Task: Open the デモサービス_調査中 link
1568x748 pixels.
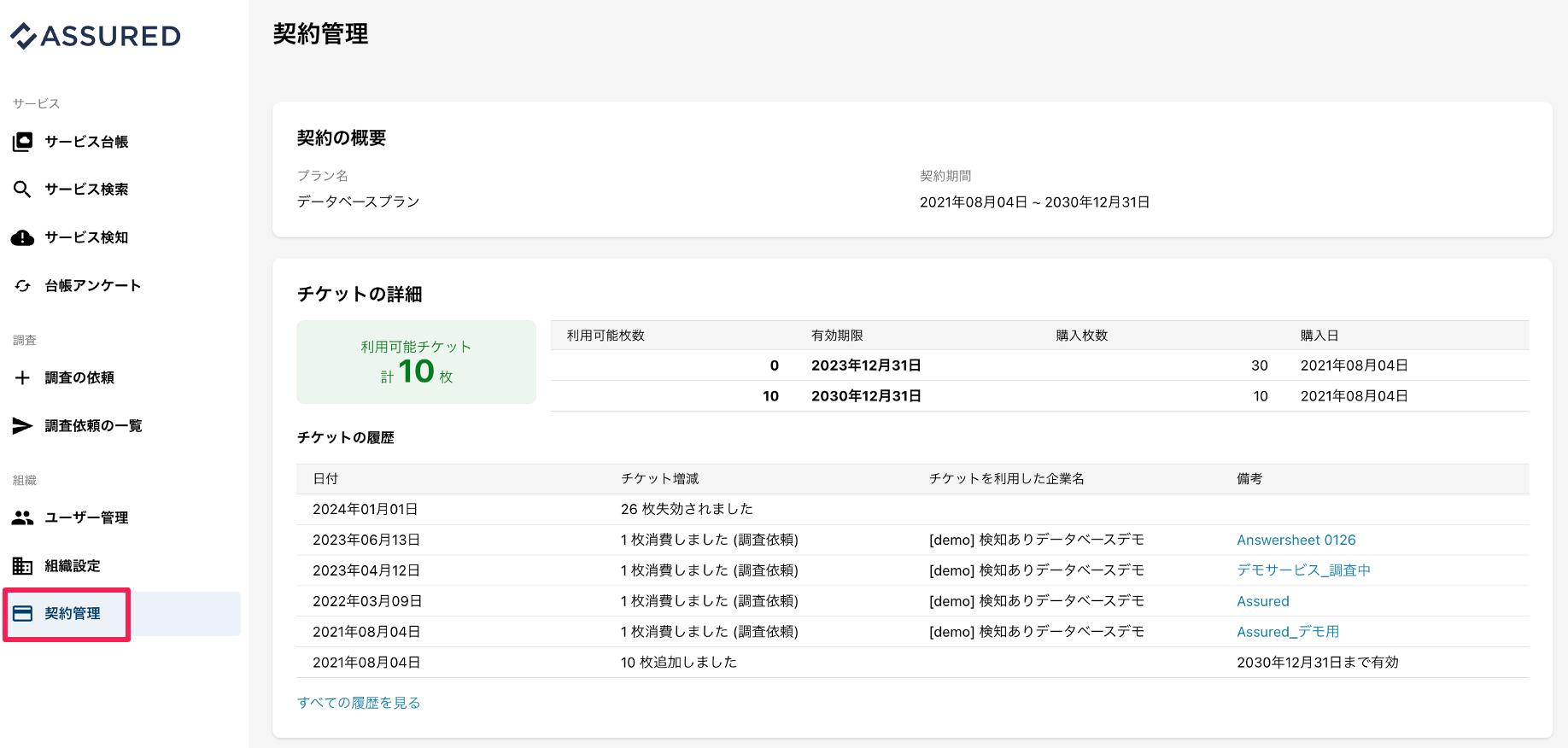Action: (x=1303, y=570)
